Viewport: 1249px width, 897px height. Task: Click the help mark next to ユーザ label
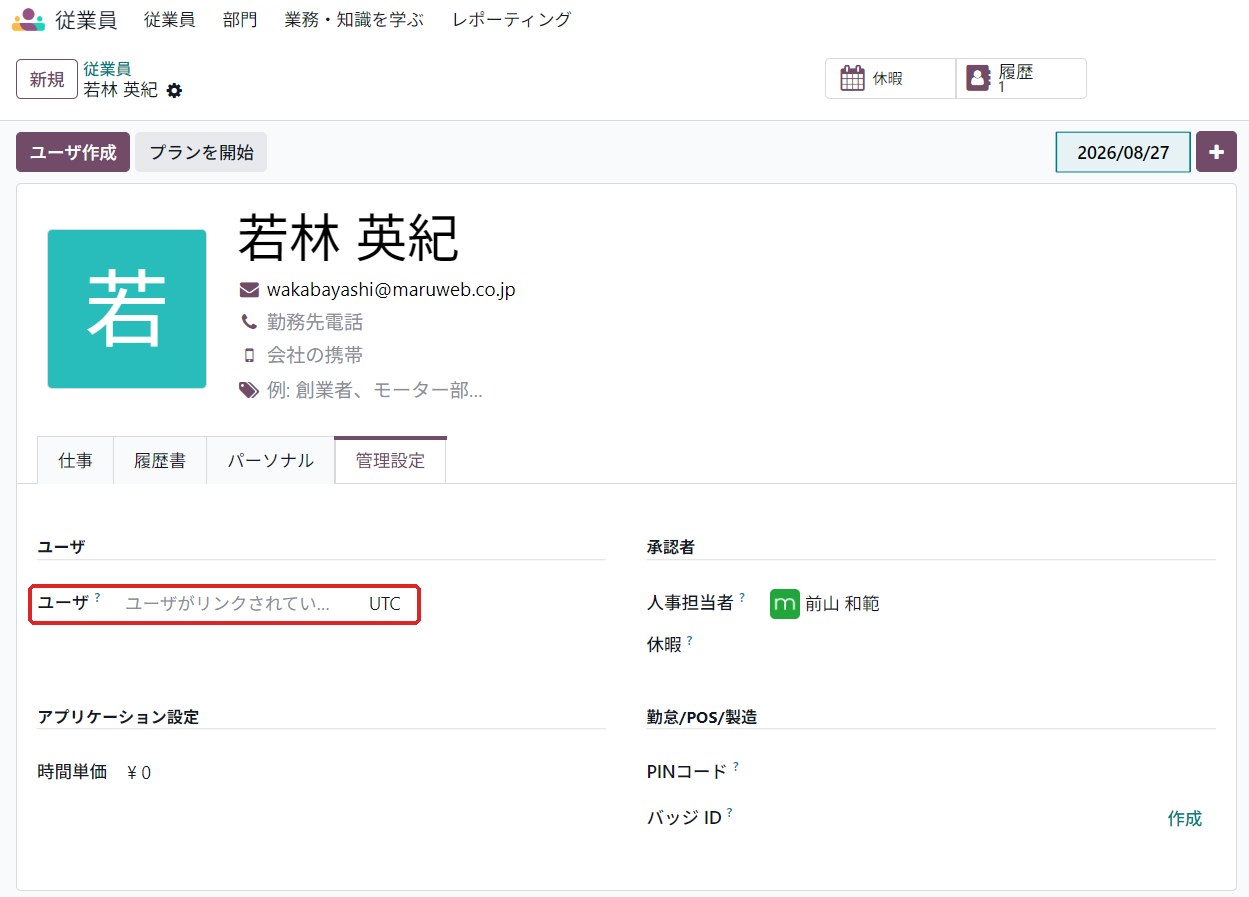(x=97, y=597)
